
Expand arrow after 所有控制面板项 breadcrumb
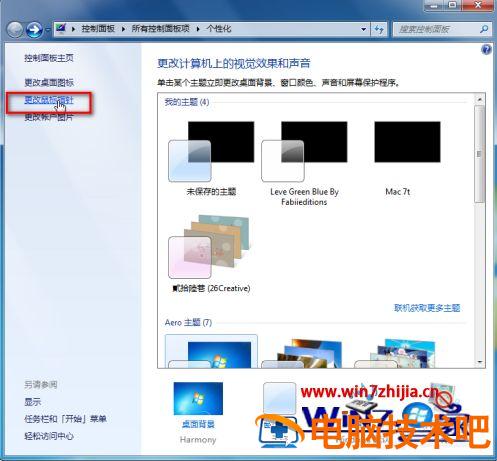(x=198, y=29)
